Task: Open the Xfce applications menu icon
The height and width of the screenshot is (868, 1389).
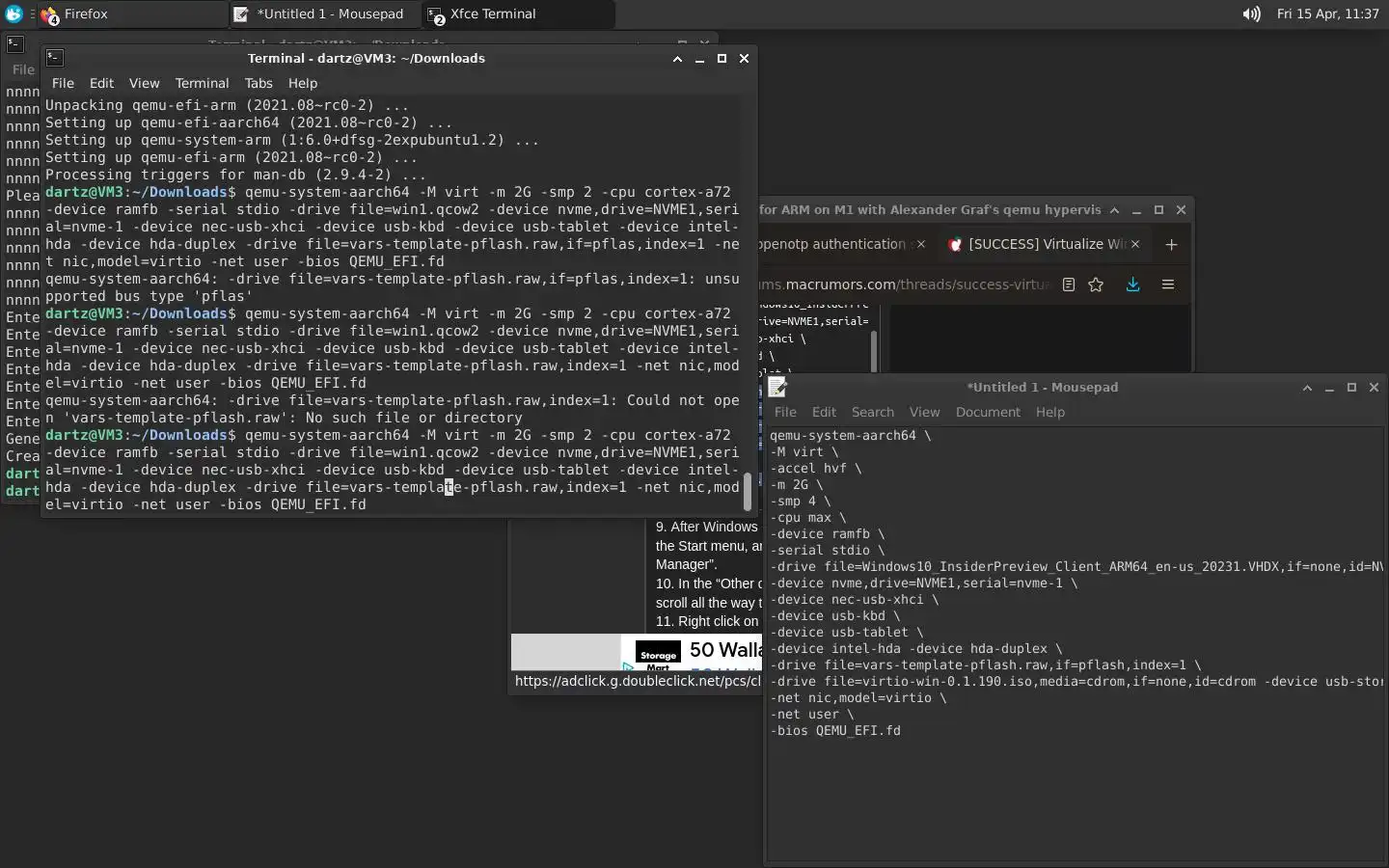Action: [x=14, y=14]
